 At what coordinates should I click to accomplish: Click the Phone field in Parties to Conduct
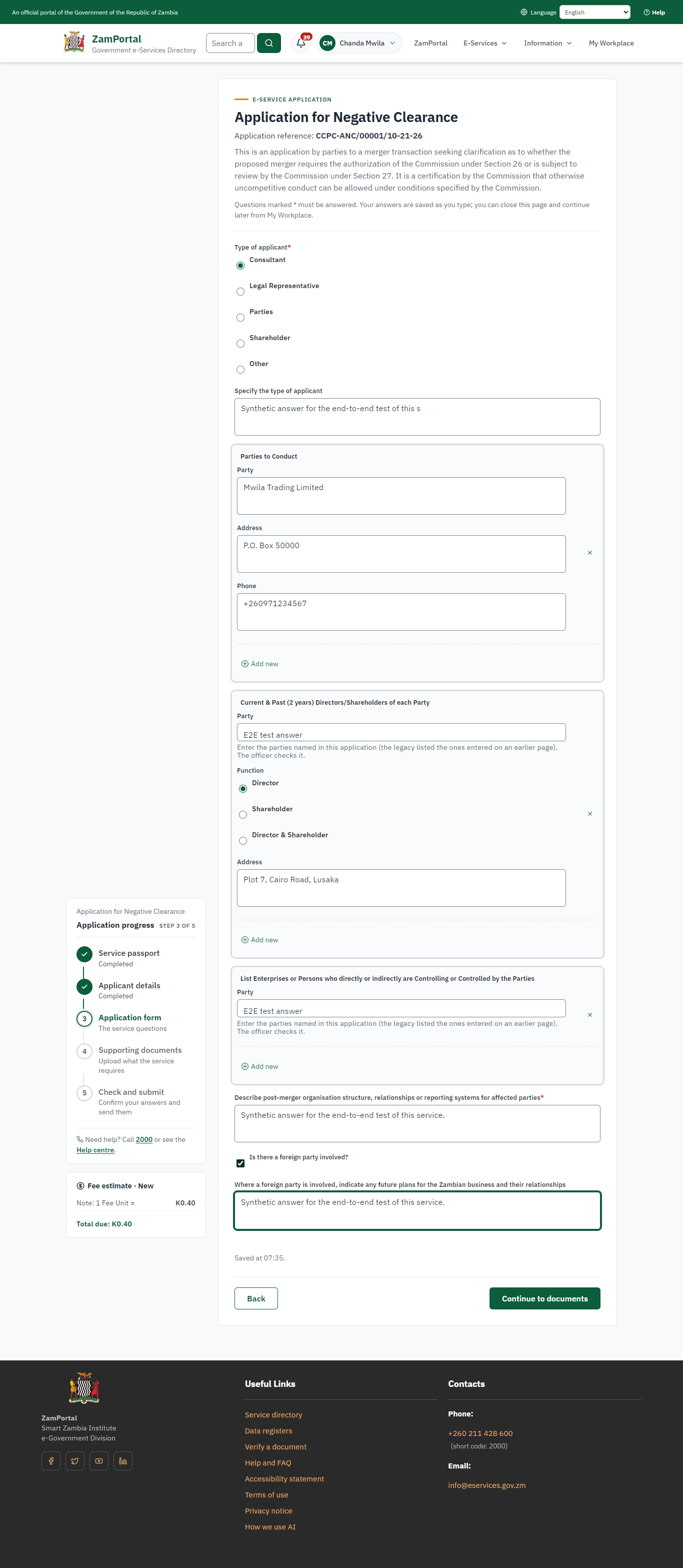401,612
